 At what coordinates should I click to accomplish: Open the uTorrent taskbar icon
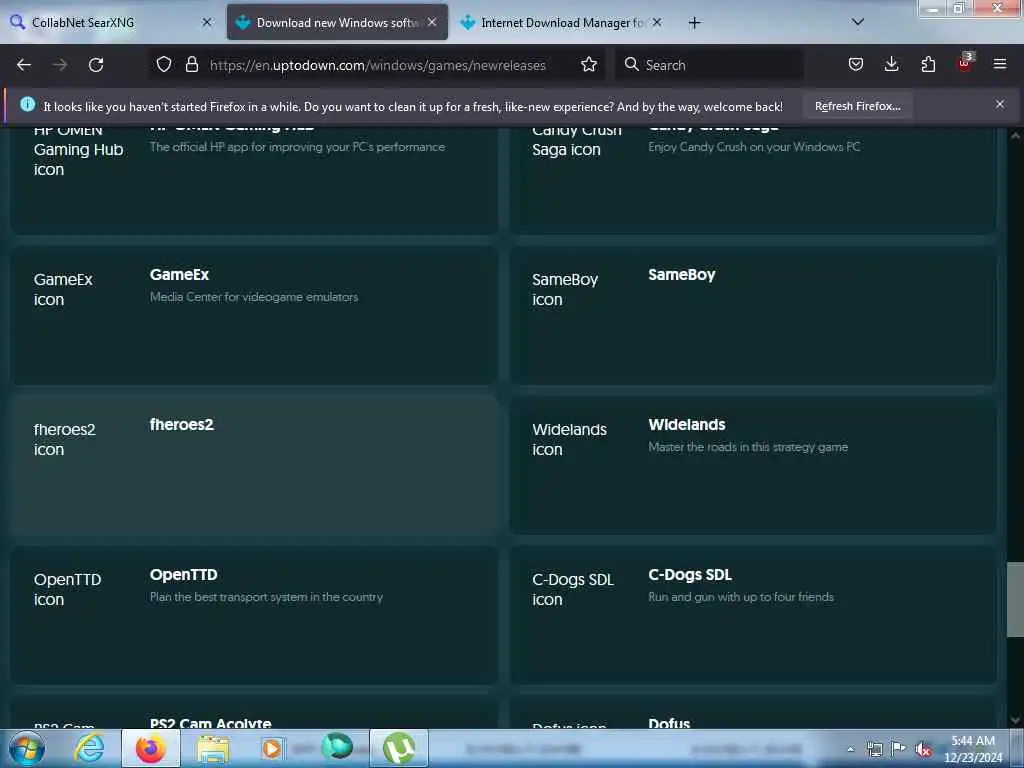(399, 748)
